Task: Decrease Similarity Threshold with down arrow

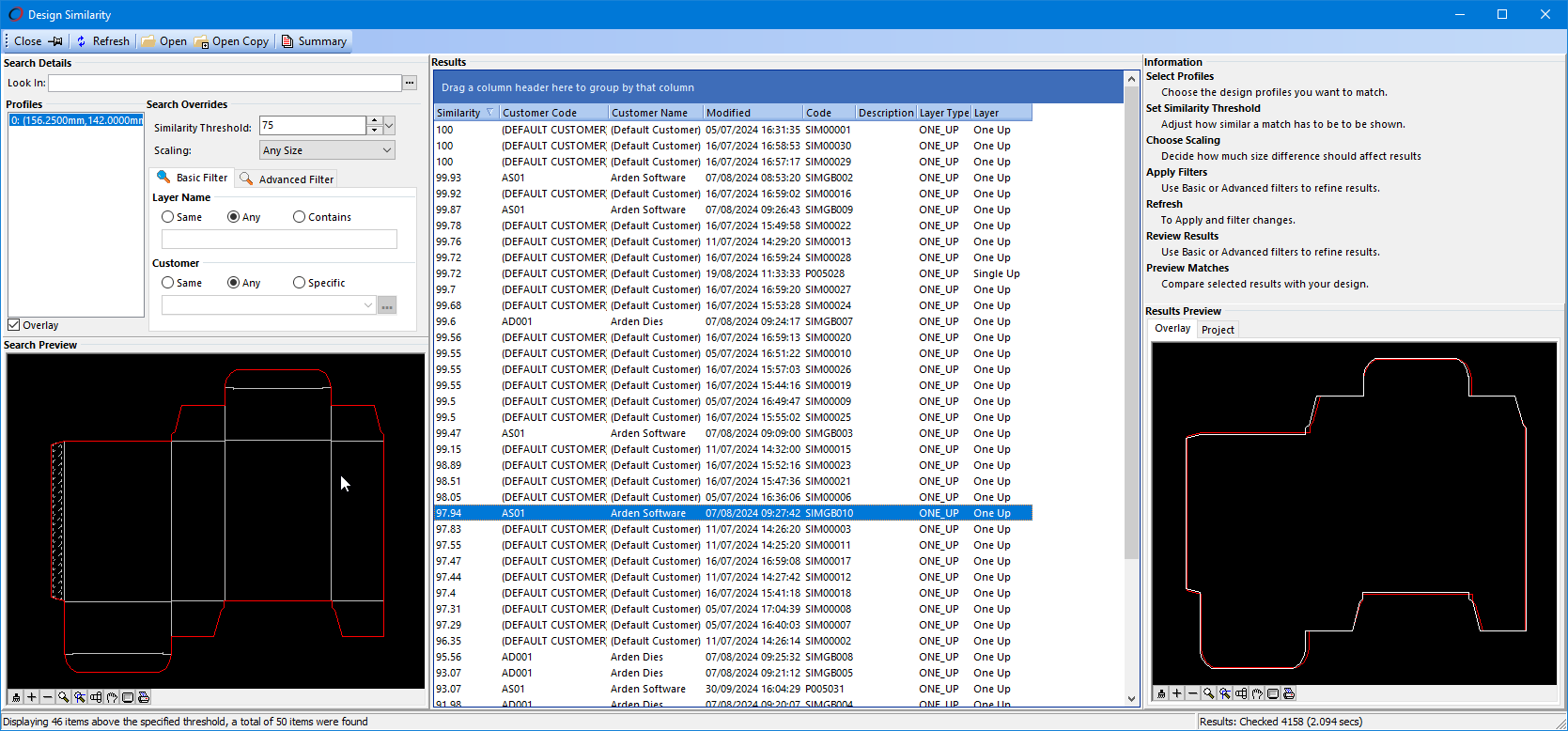Action: coord(374,131)
